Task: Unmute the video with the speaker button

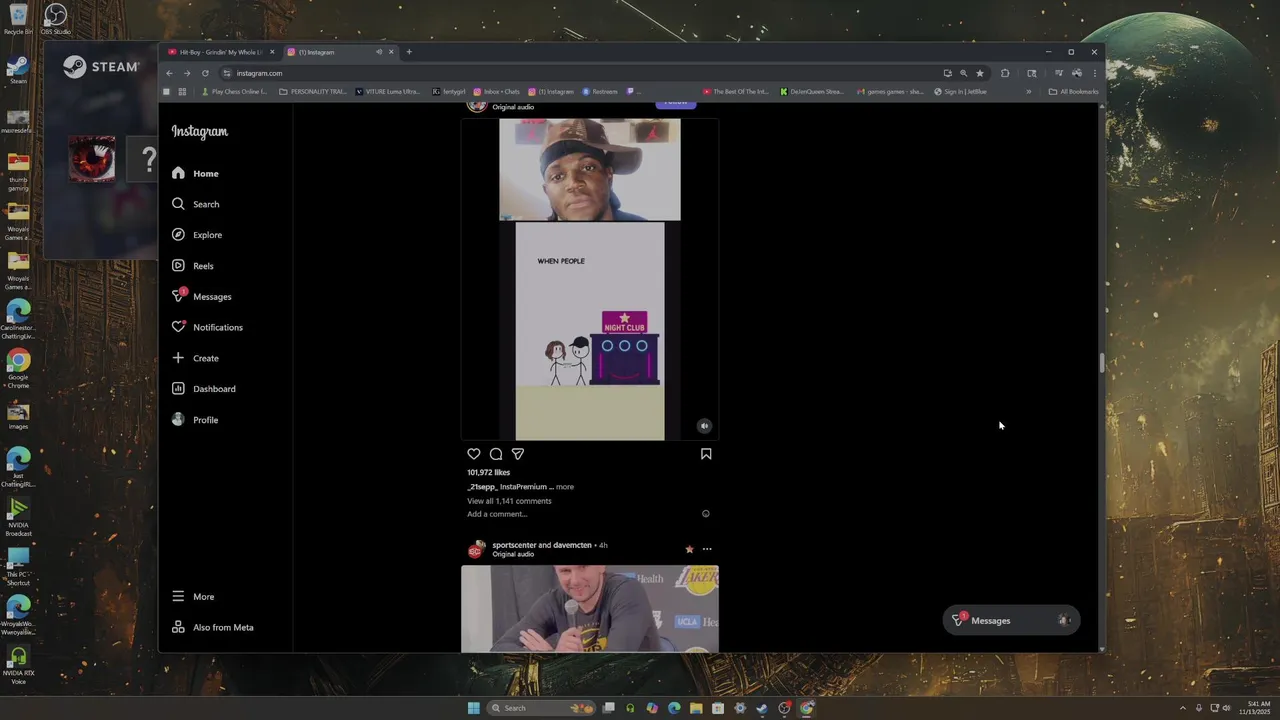Action: click(x=704, y=426)
